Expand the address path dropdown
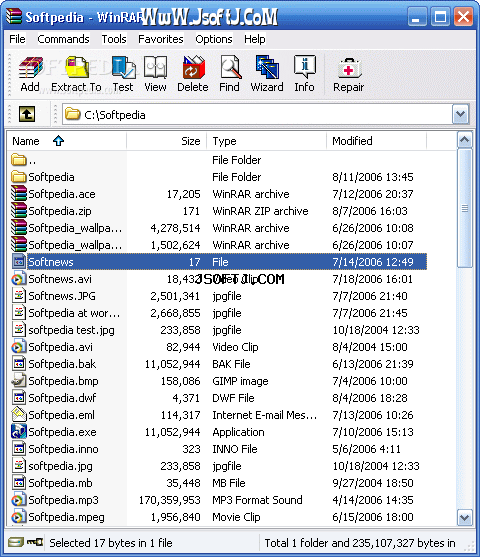The image size is (480, 557). [460, 114]
